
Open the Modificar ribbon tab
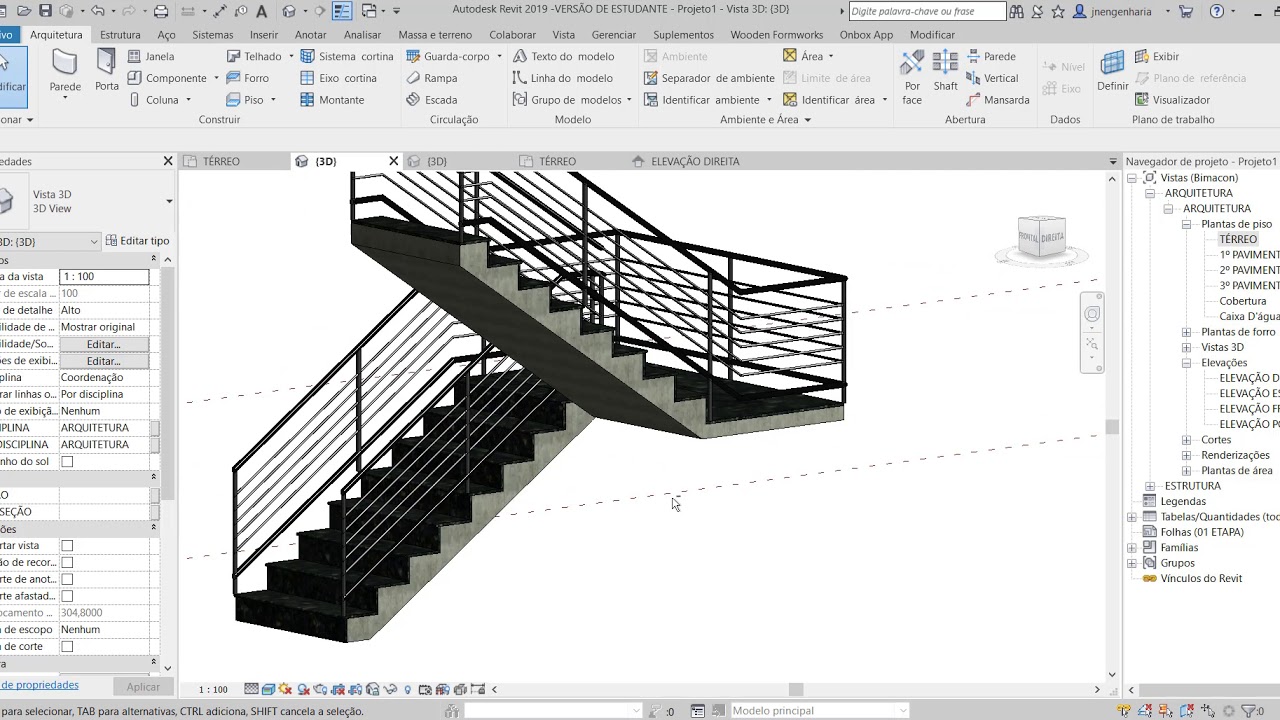932,35
